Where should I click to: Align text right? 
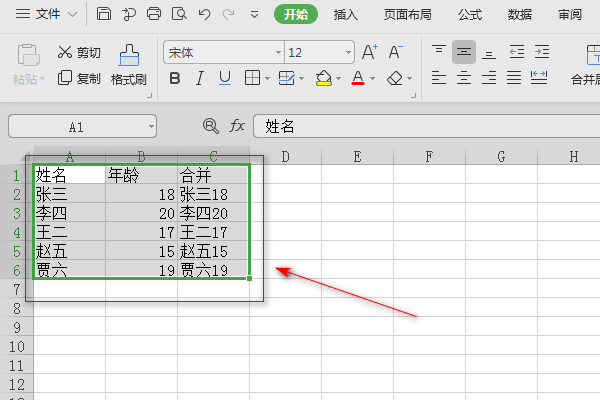click(x=489, y=78)
